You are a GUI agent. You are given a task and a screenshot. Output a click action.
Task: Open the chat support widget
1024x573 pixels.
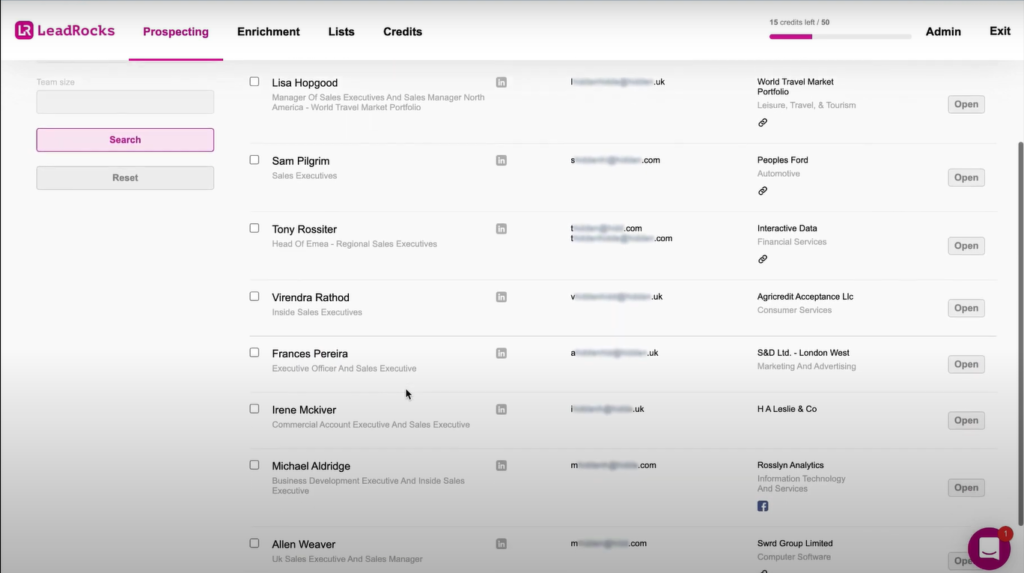pyautogui.click(x=989, y=549)
